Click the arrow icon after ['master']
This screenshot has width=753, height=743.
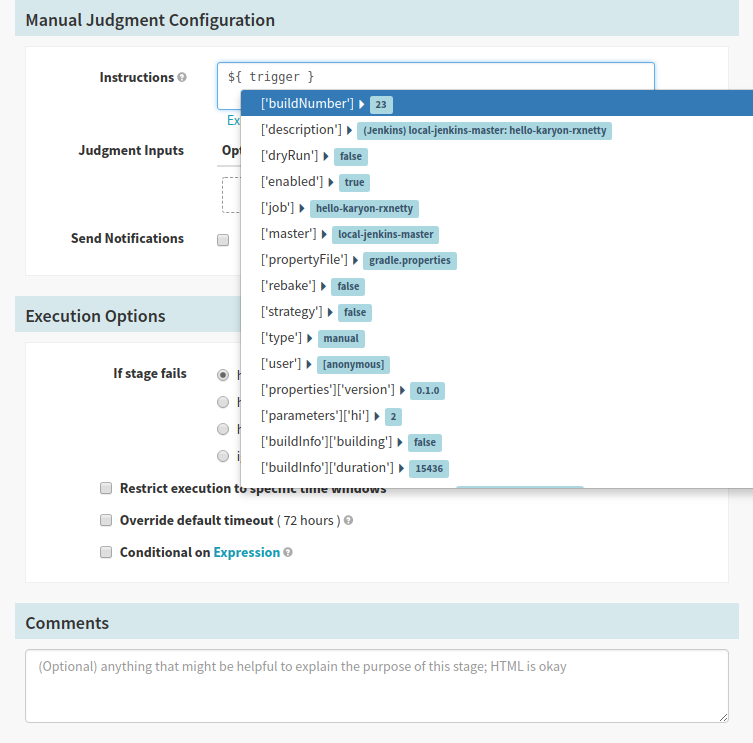coord(324,234)
